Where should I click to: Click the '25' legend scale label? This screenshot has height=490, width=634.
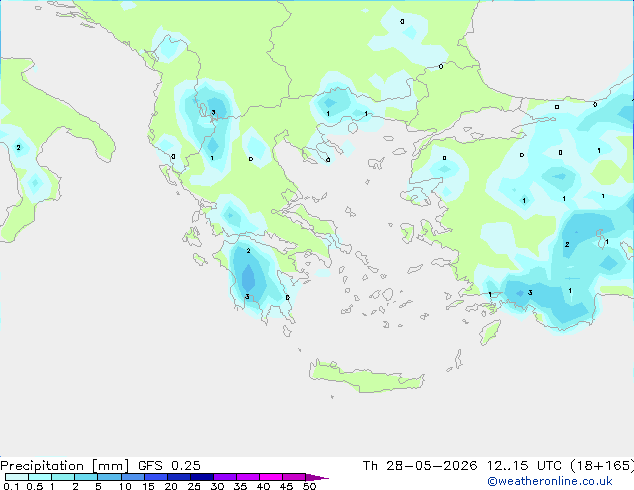tap(194, 486)
